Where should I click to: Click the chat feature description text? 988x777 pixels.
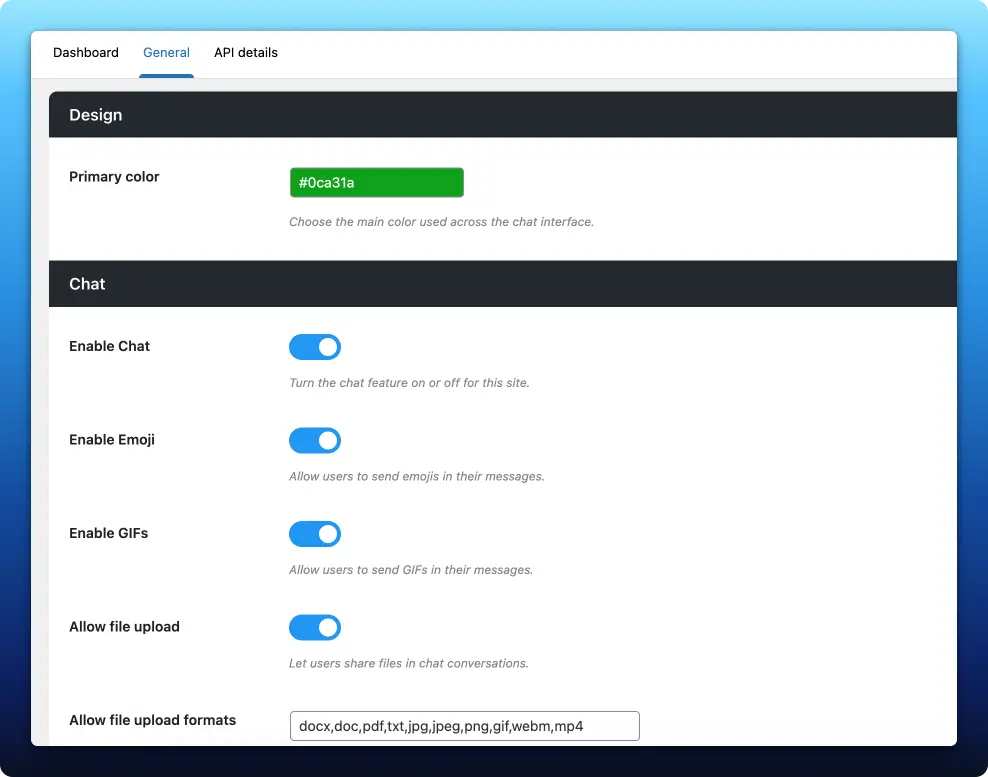coord(409,382)
